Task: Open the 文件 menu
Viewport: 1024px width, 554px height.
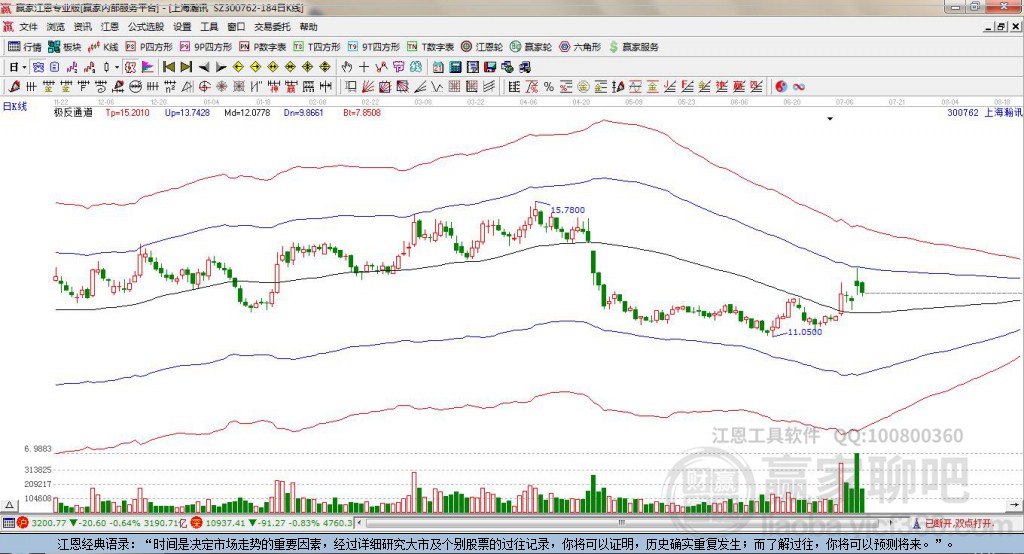Action: tap(28, 27)
